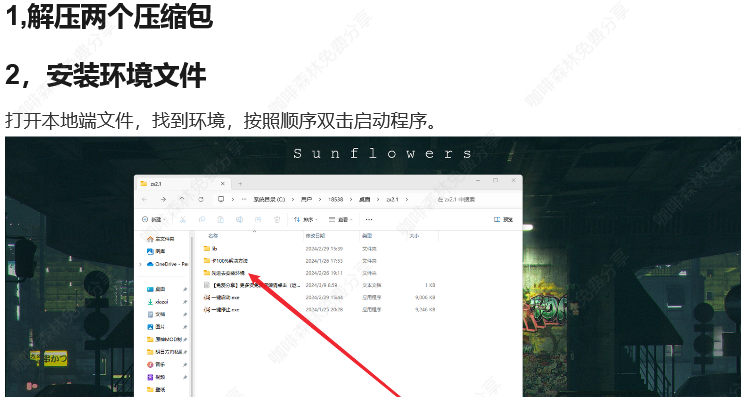Click the Rename icon in toolbar

coord(239,219)
